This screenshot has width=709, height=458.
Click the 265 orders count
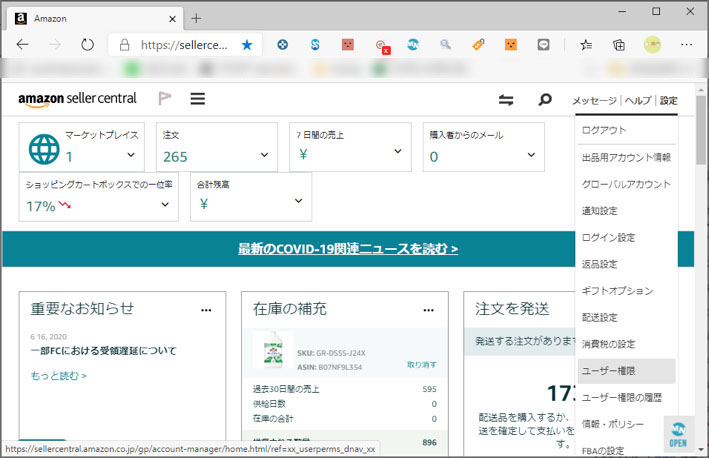(175, 157)
